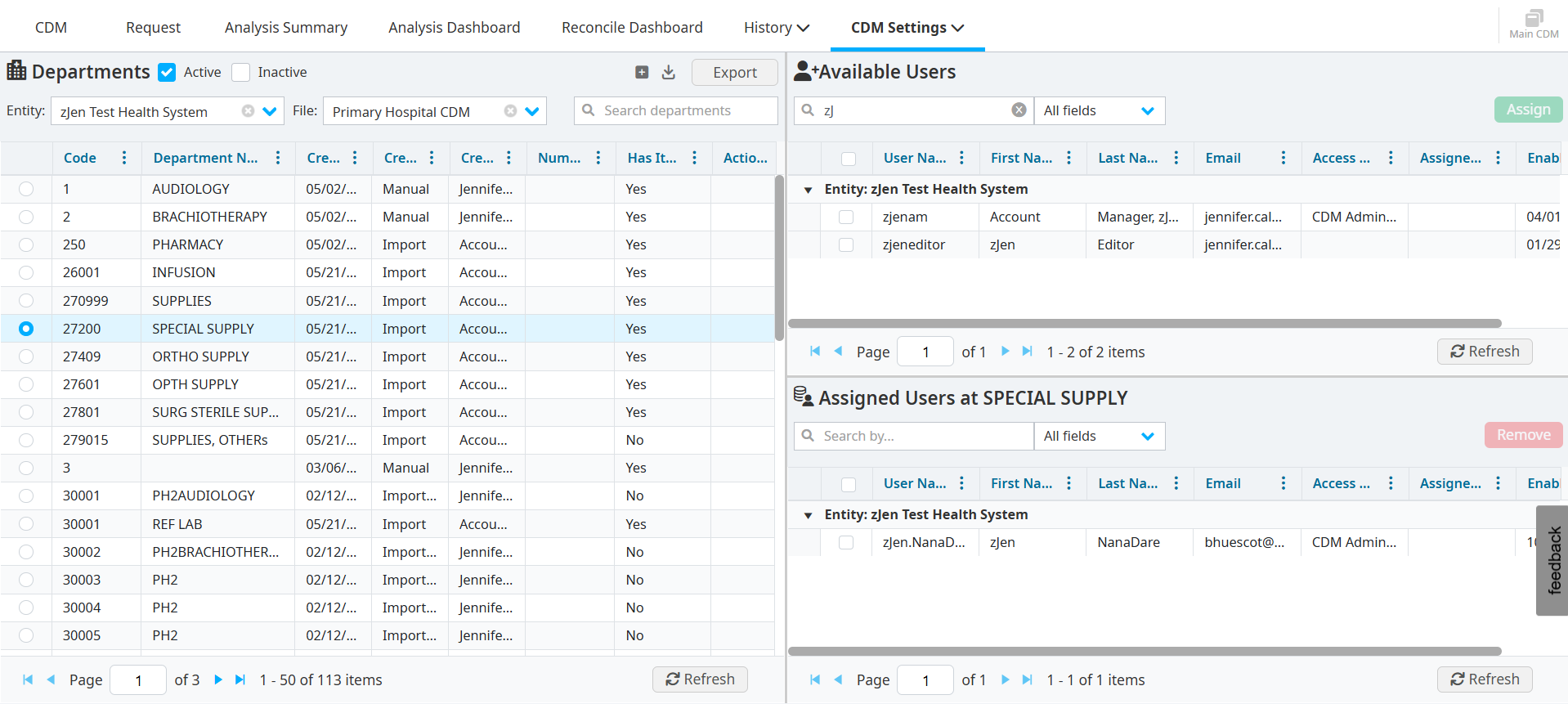Collapse the Entity group in Available Users
Image resolution: width=1568 pixels, height=704 pixels.
[808, 190]
